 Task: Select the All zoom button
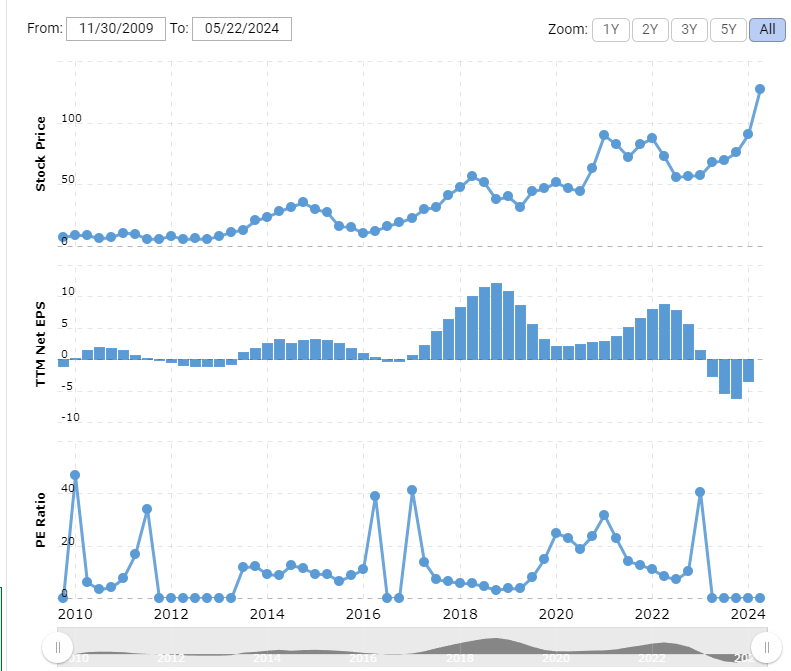[767, 30]
